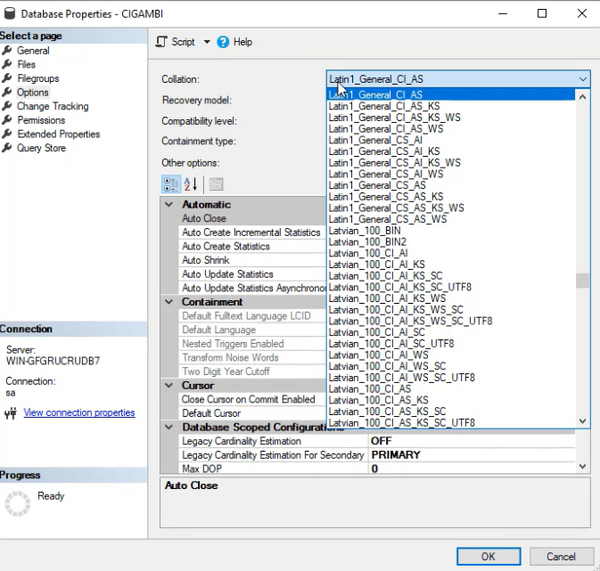600x571 pixels.
Task: Click PRIMARY value for Secondary estimation
Action: coord(471,455)
